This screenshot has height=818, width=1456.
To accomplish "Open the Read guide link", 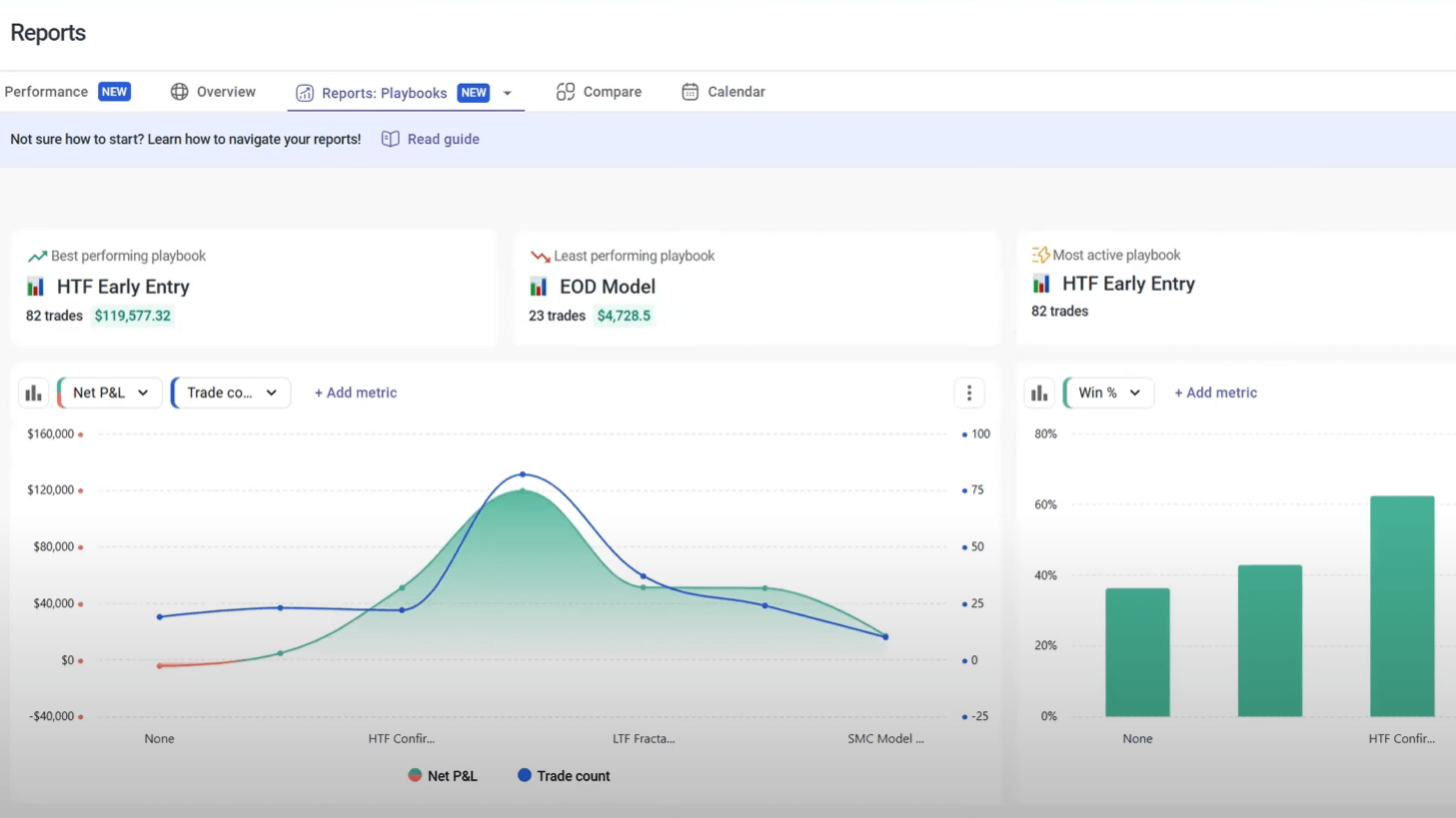I will pos(443,139).
